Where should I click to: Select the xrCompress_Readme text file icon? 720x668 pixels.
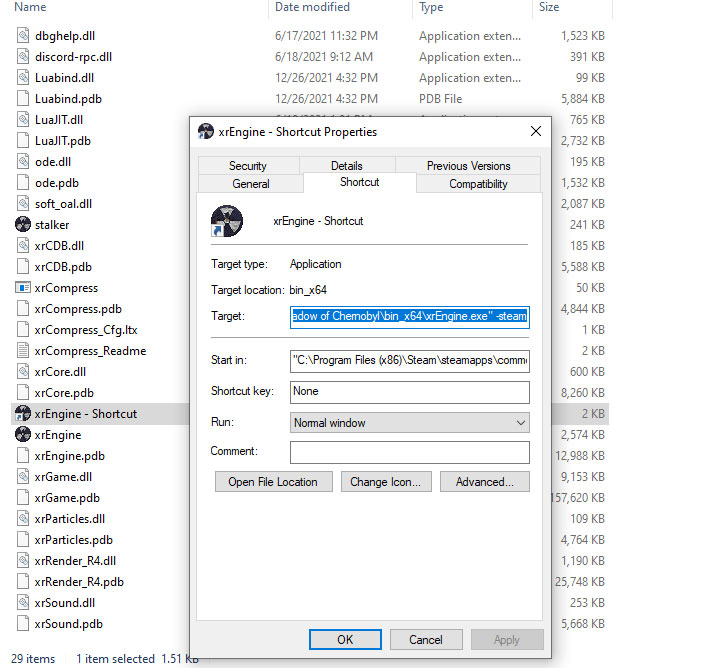23,351
